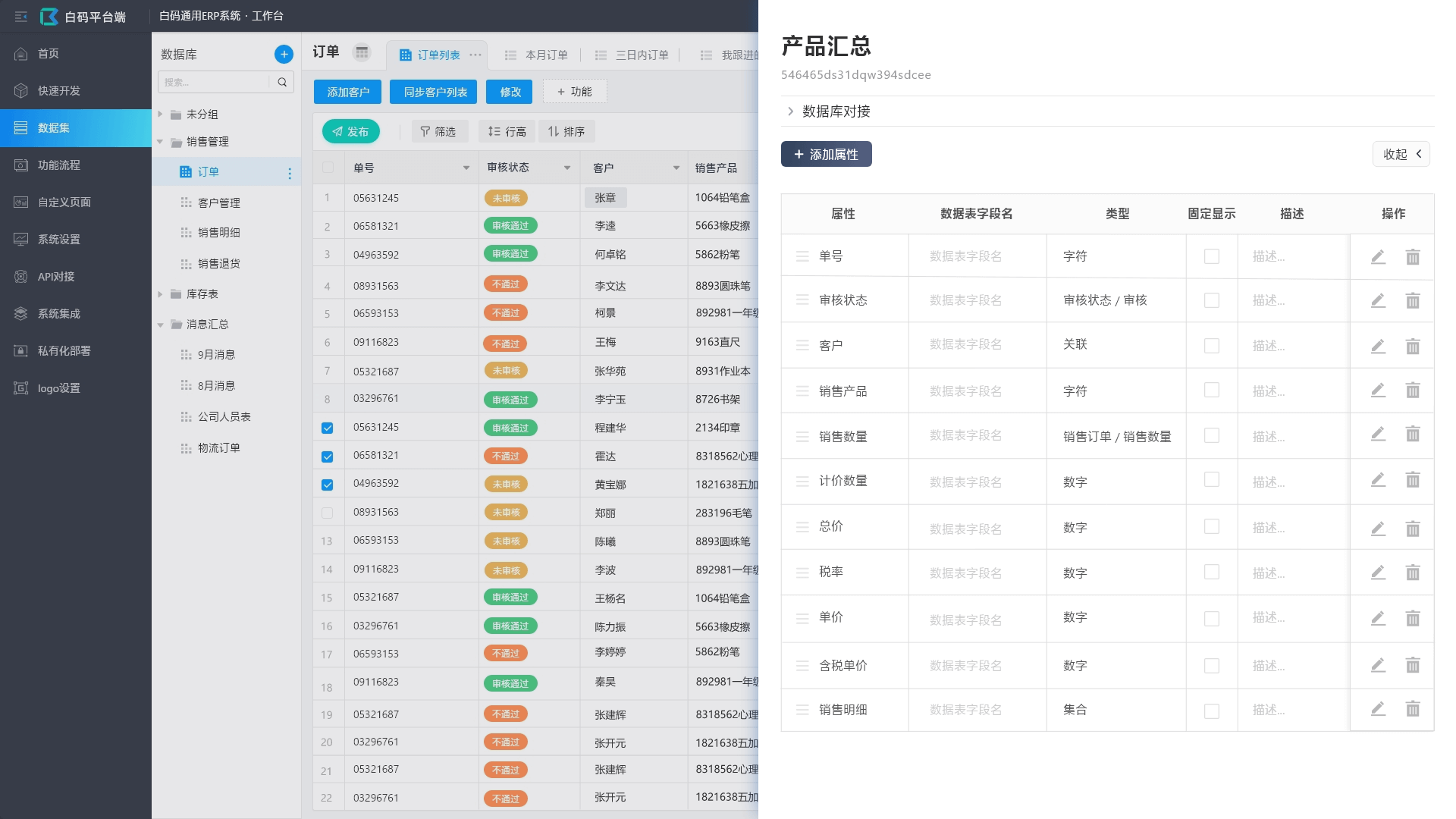This screenshot has height=819, width=1456.
Task: Click the green 发布 button
Action: pos(350,131)
